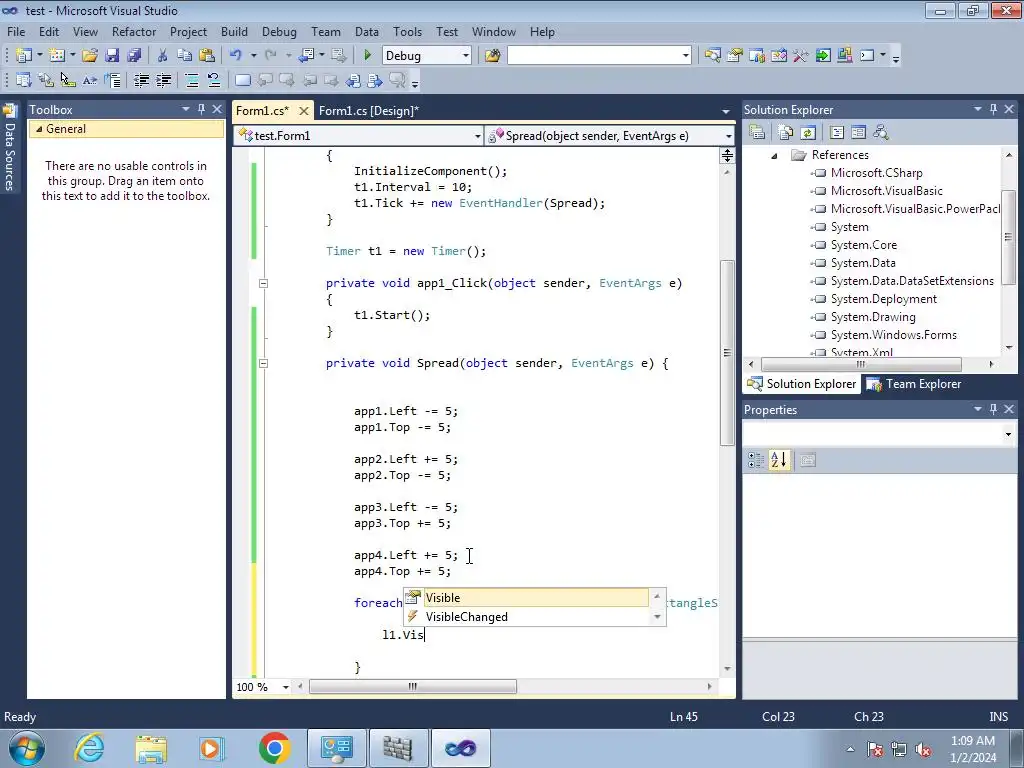Click the Find in Files binoculars icon

(492, 56)
